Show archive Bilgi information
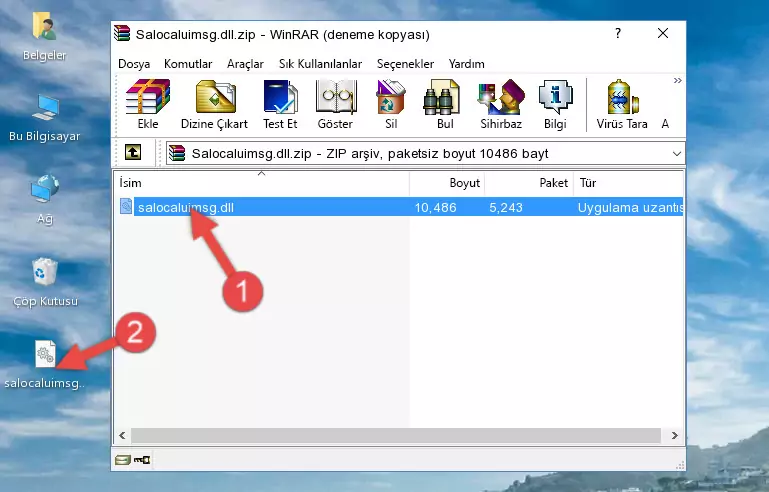Screen dimensions: 769x492 [x=555, y=104]
